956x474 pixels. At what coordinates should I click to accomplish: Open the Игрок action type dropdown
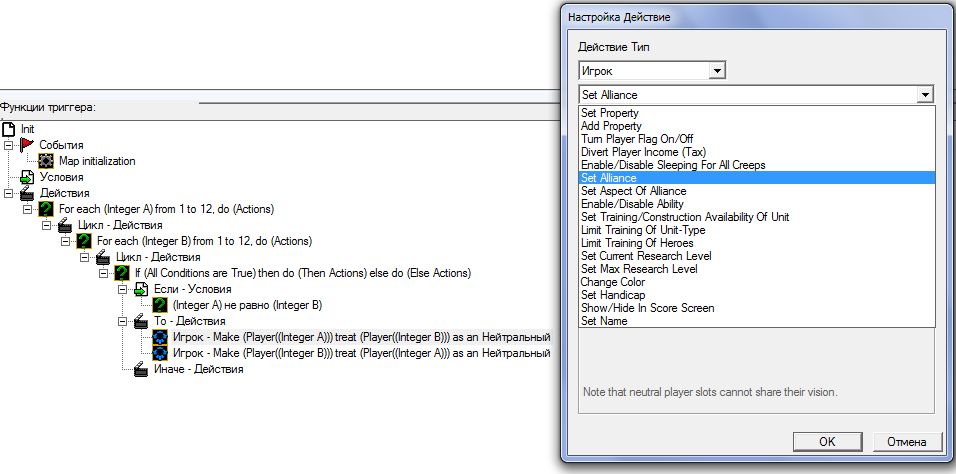[718, 71]
